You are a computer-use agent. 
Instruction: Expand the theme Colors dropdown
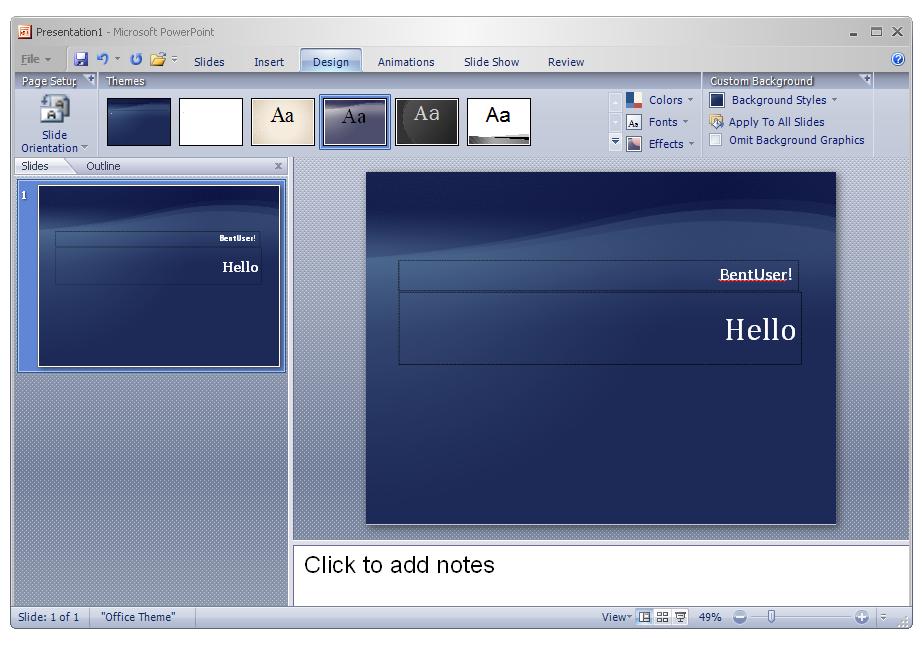[660, 100]
